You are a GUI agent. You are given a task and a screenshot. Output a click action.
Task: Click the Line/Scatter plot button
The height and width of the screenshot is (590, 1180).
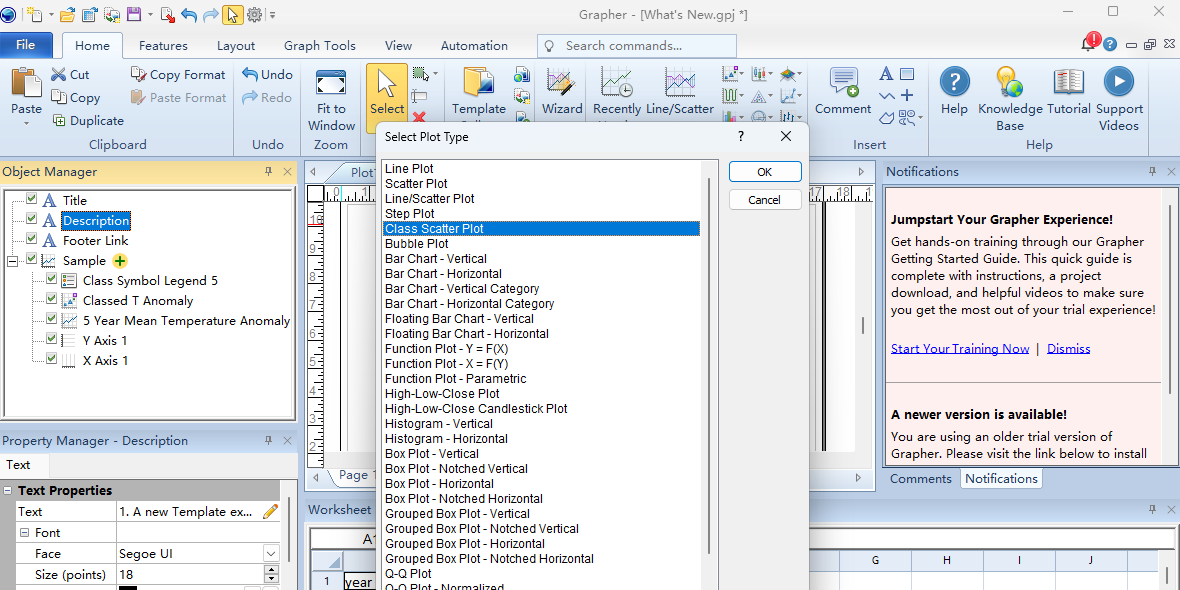(680, 92)
